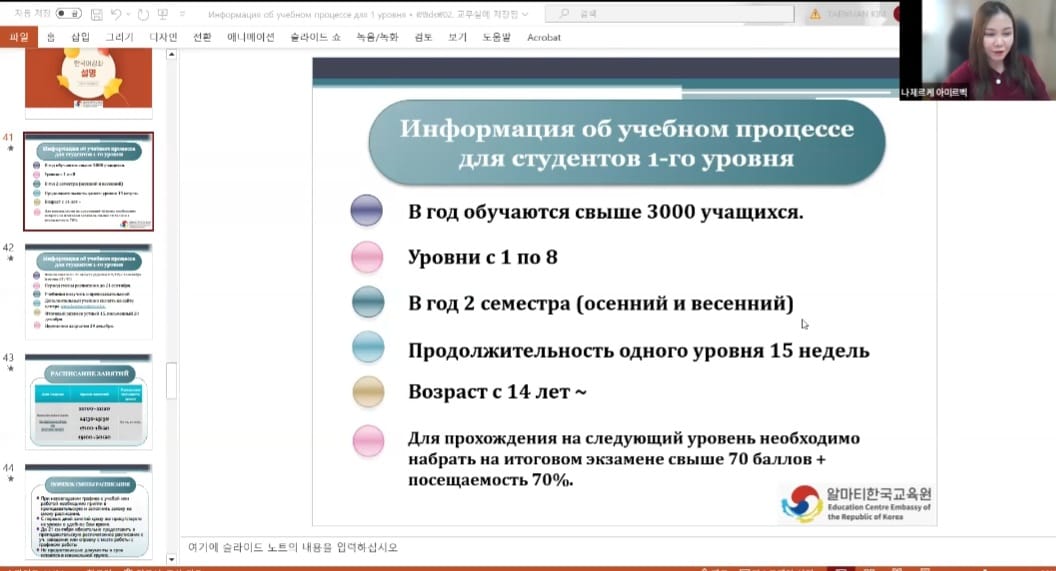1056x571 pixels.
Task: Click the search box in title bar
Action: (x=670, y=15)
